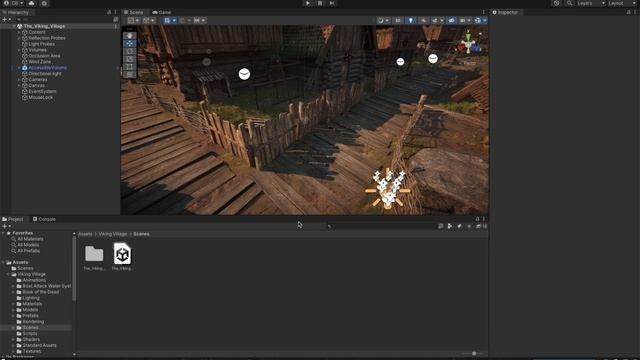Toggle hidden objects scene visibility button
The height and width of the screenshot is (360, 640).
pos(451,20)
